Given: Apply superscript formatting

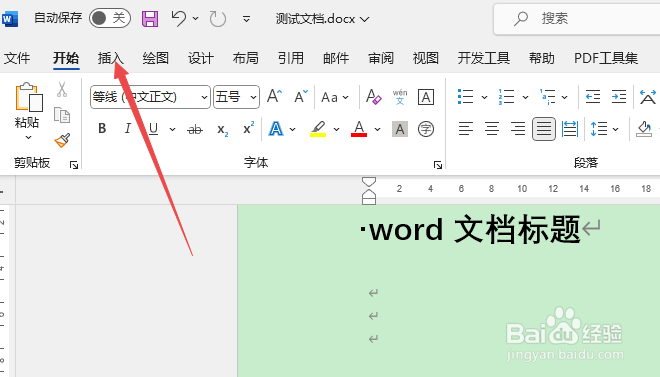Looking at the screenshot, I should coord(249,128).
